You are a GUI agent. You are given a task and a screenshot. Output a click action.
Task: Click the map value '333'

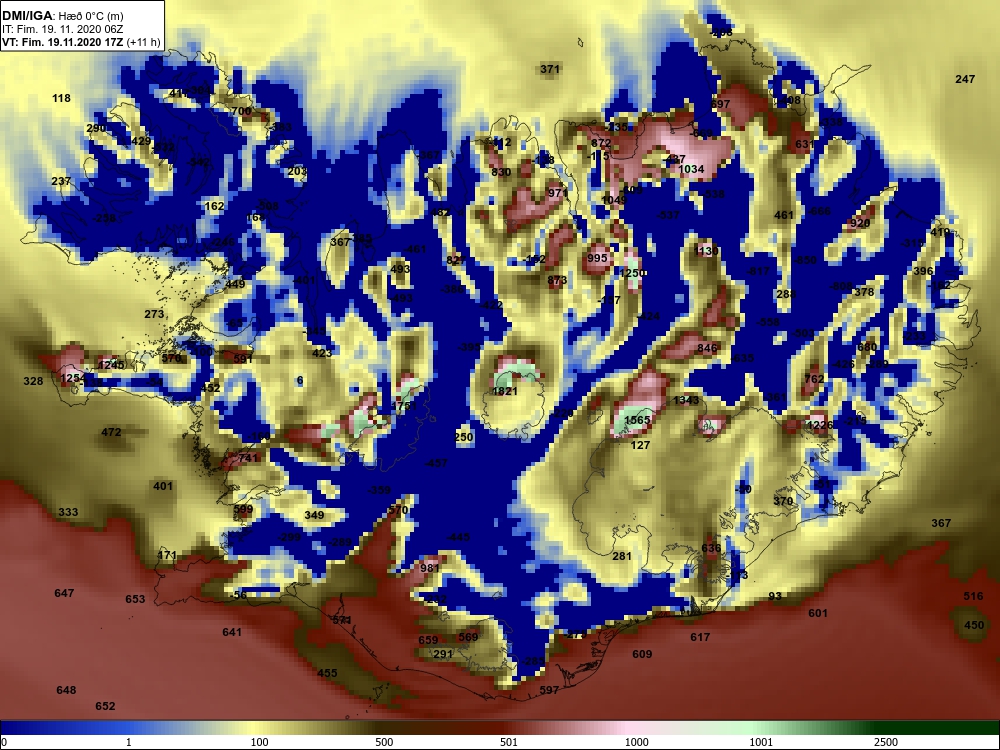click(68, 512)
